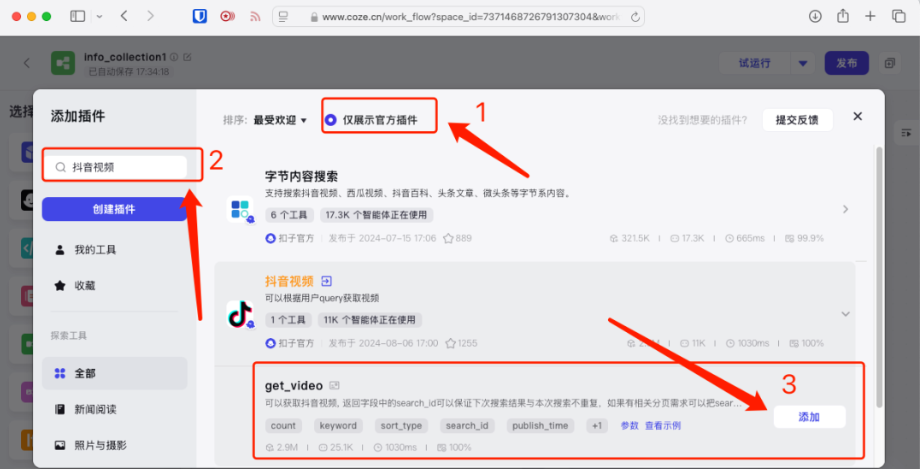The image size is (920, 469).
Task: Click the count parameter tag
Action: [283, 426]
